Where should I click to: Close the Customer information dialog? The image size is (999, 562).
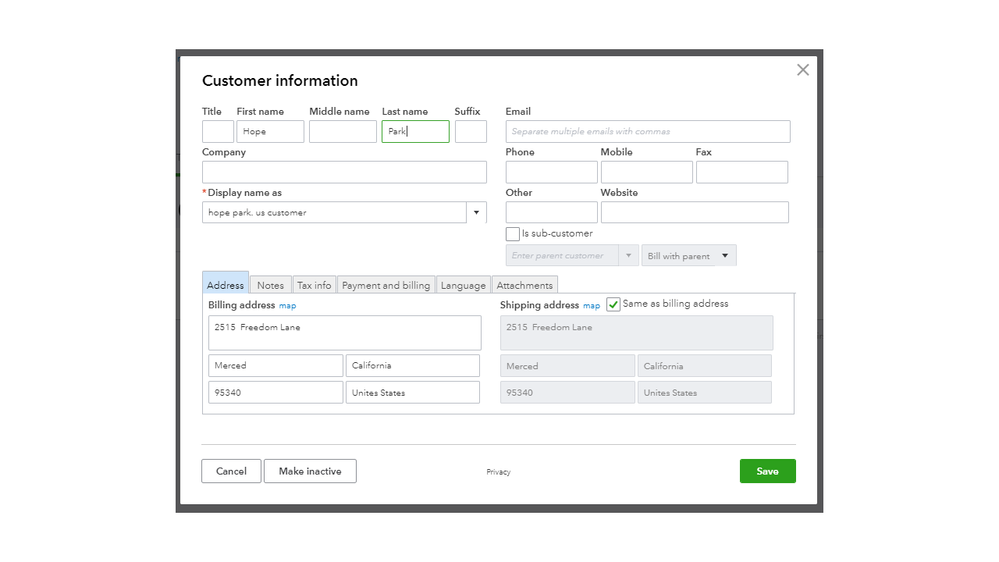(802, 70)
